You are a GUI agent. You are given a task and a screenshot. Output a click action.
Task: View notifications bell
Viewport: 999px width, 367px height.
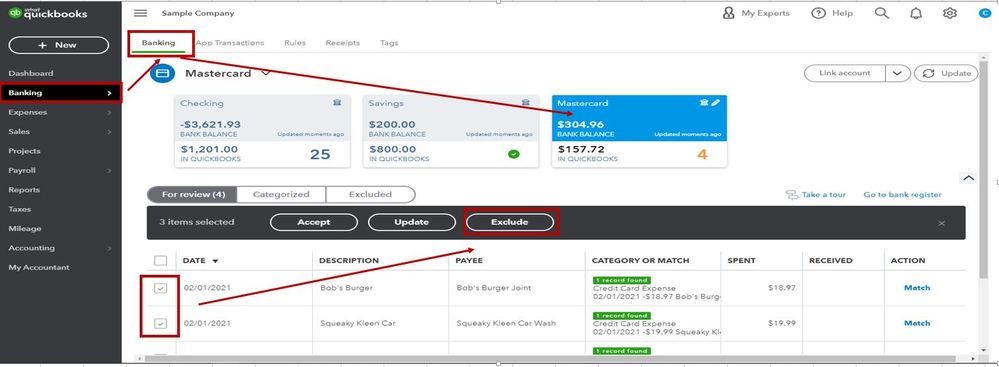click(x=916, y=13)
